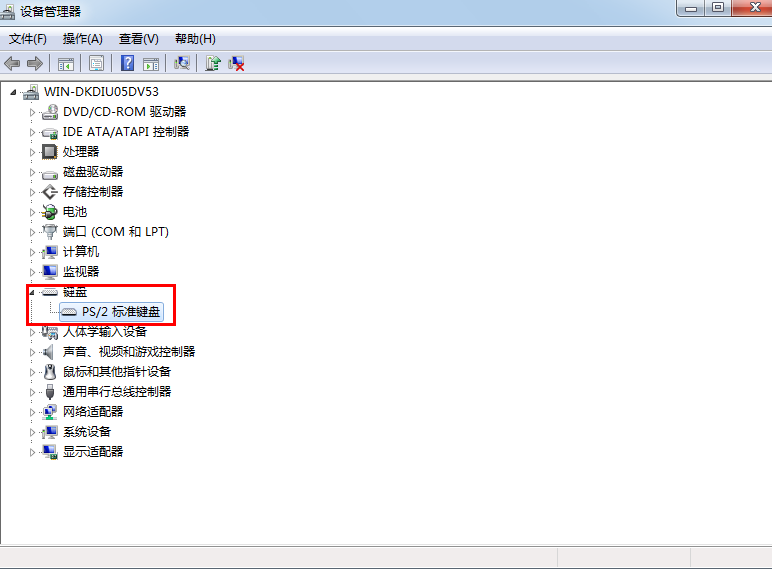Select the 电池 battery icon
This screenshot has width=772, height=569.
click(49, 212)
